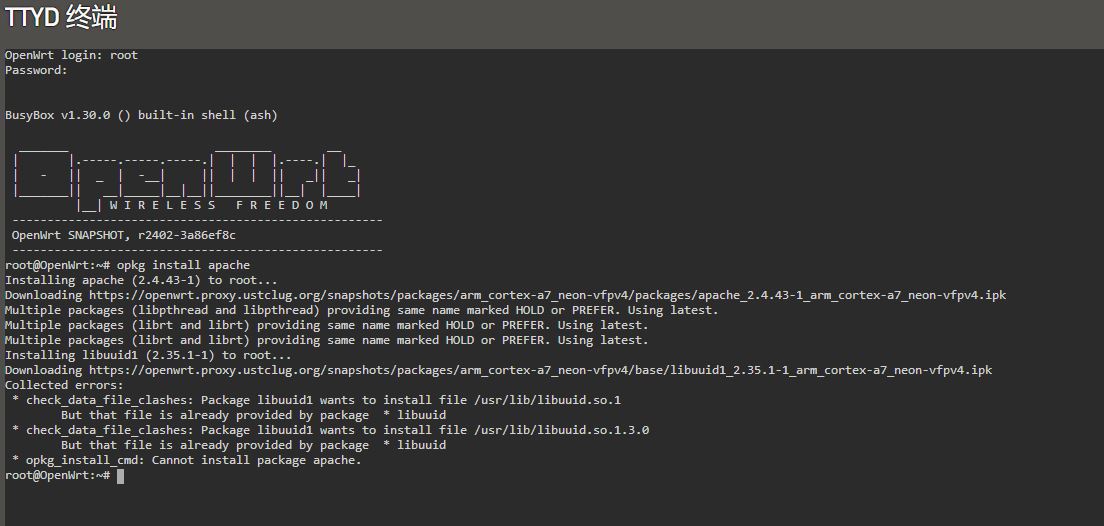Click the "WIRELESS FREEDOM" tagline
The height and width of the screenshot is (526, 1104).
(219, 205)
